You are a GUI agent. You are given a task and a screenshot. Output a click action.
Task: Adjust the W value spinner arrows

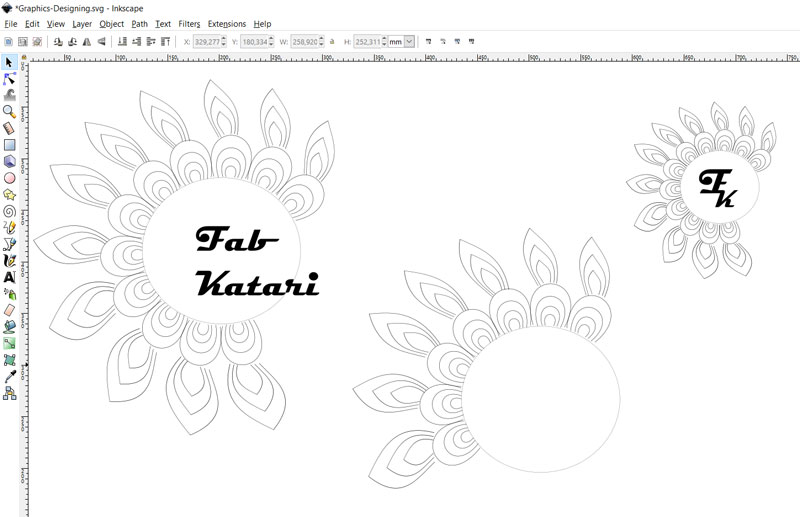pyautogui.click(x=321, y=41)
